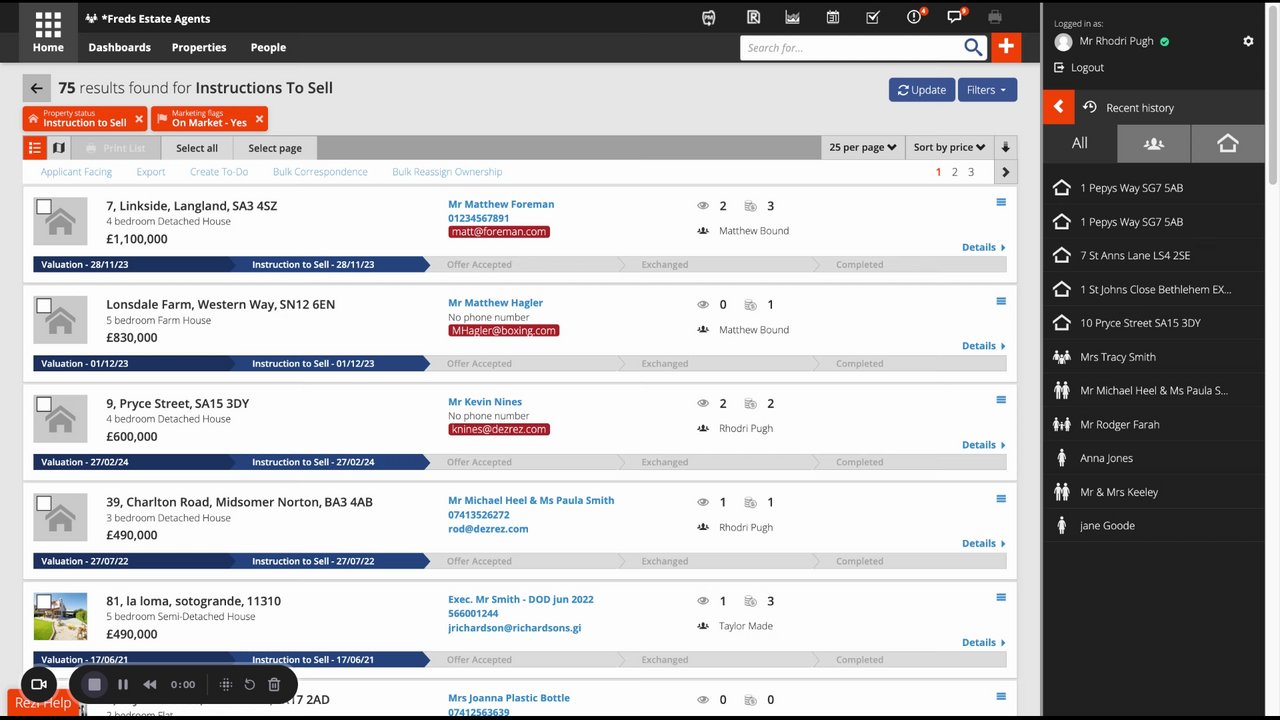Open the analytics chart icon in header

[x=793, y=18]
